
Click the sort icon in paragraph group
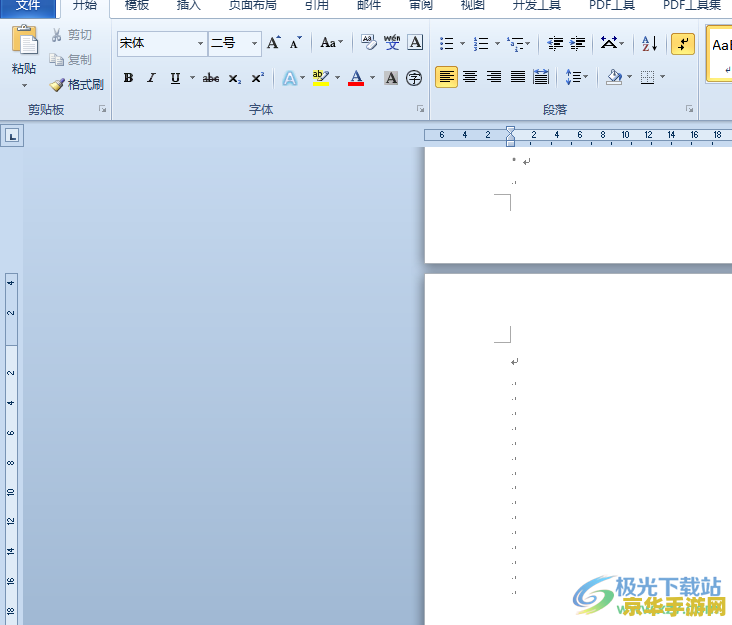click(x=649, y=44)
